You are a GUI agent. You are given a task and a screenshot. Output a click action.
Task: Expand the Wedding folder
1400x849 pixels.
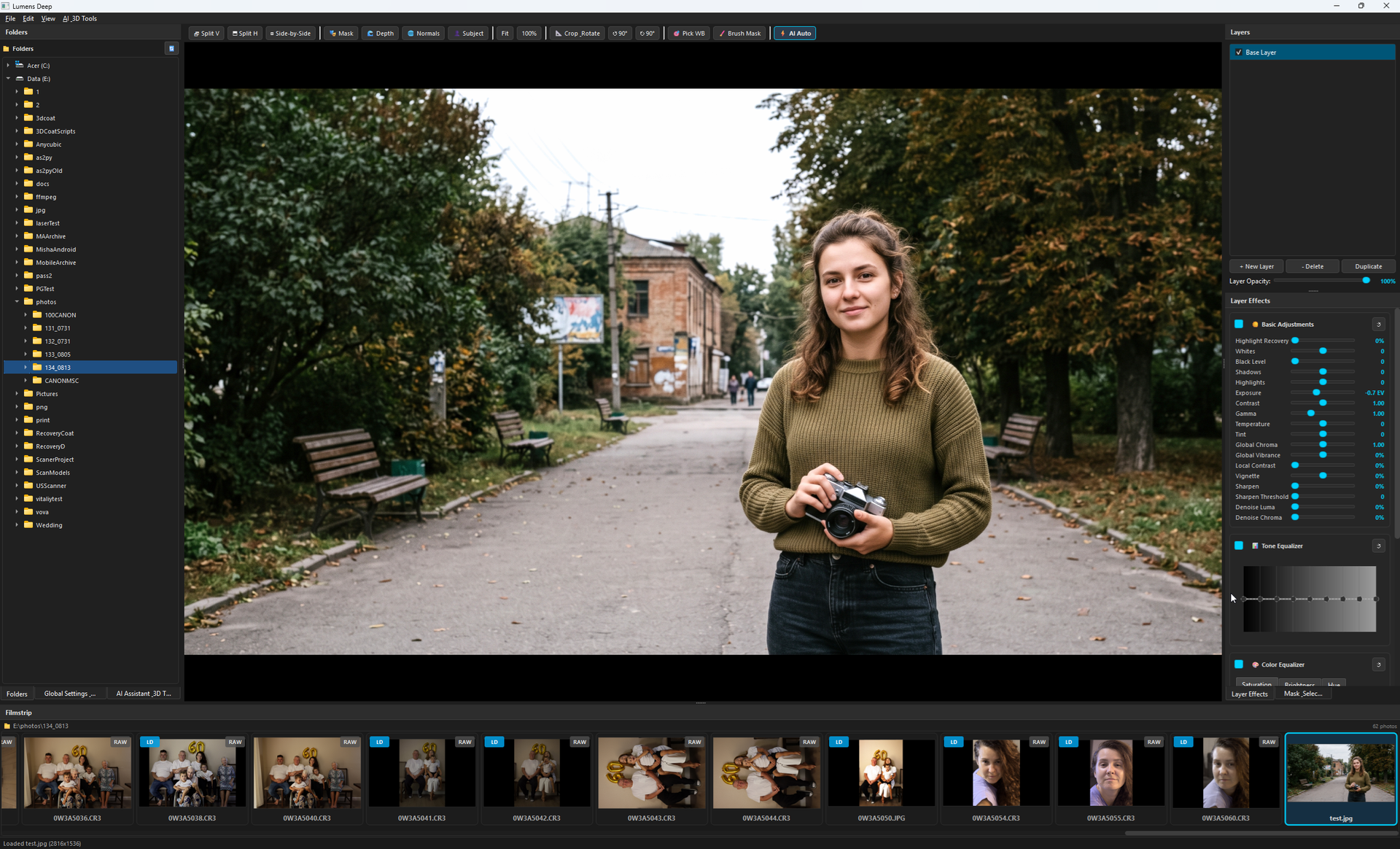click(x=17, y=525)
